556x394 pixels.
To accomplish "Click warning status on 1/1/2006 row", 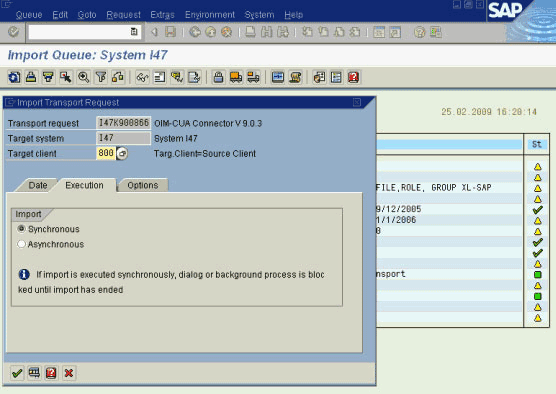I will pos(538,221).
